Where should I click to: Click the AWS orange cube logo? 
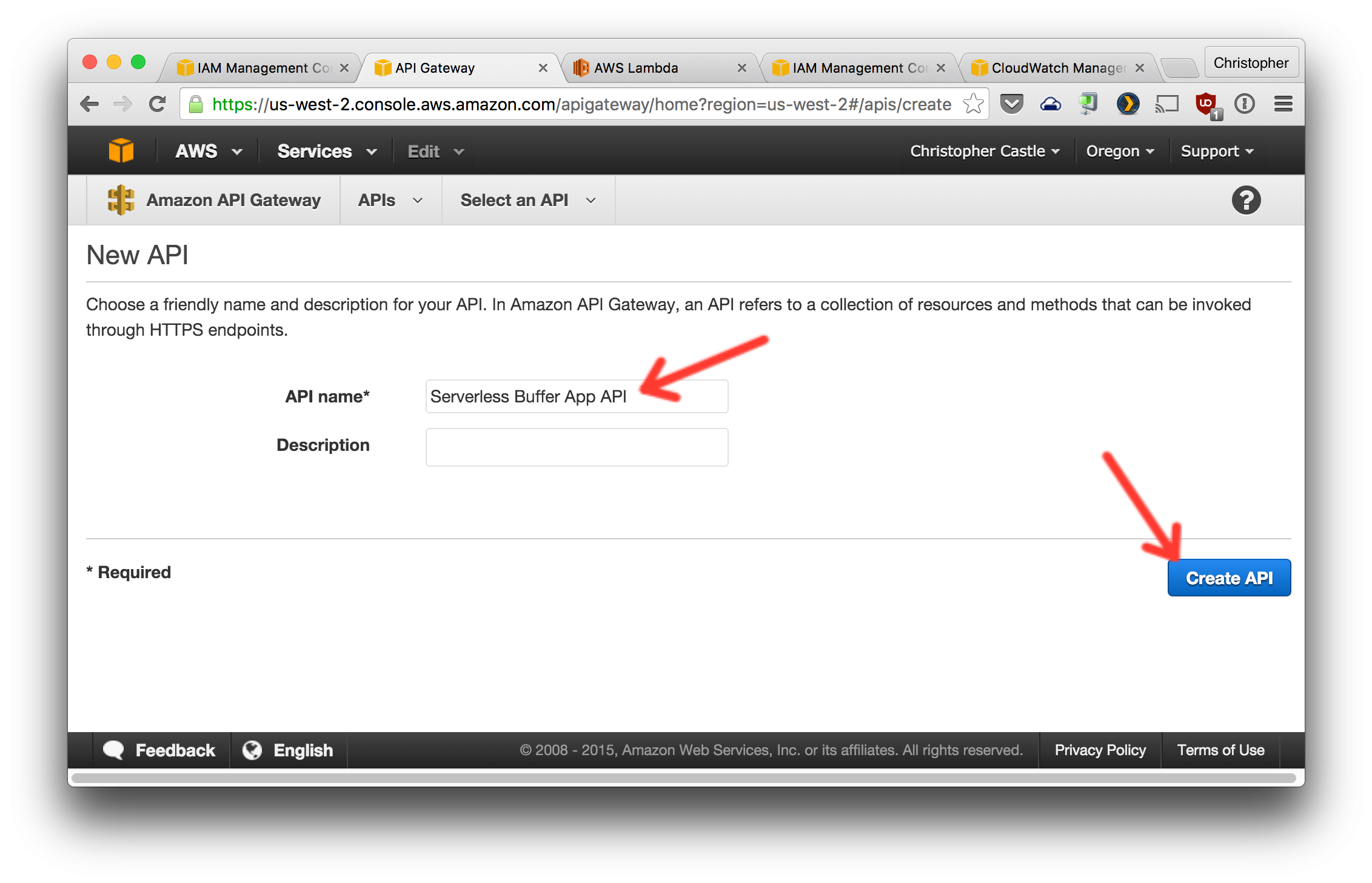click(x=121, y=150)
